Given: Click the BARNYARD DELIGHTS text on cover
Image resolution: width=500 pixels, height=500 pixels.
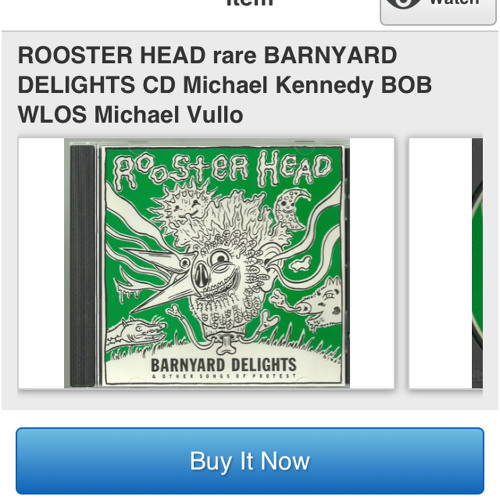Looking at the screenshot, I should pyautogui.click(x=223, y=365).
